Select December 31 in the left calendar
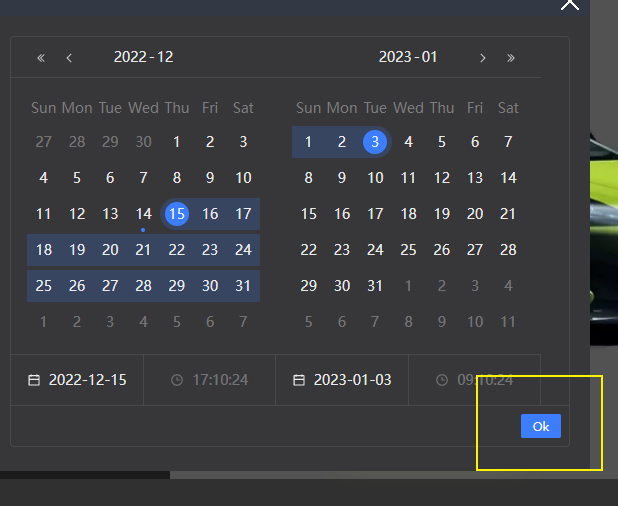Viewport: 618px width, 506px height. coord(243,286)
